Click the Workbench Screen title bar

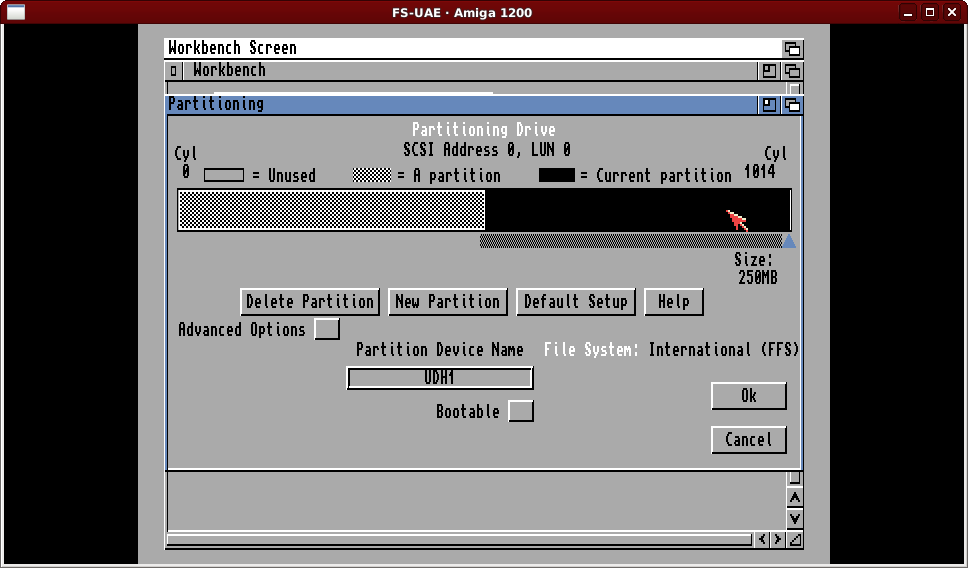click(473, 48)
